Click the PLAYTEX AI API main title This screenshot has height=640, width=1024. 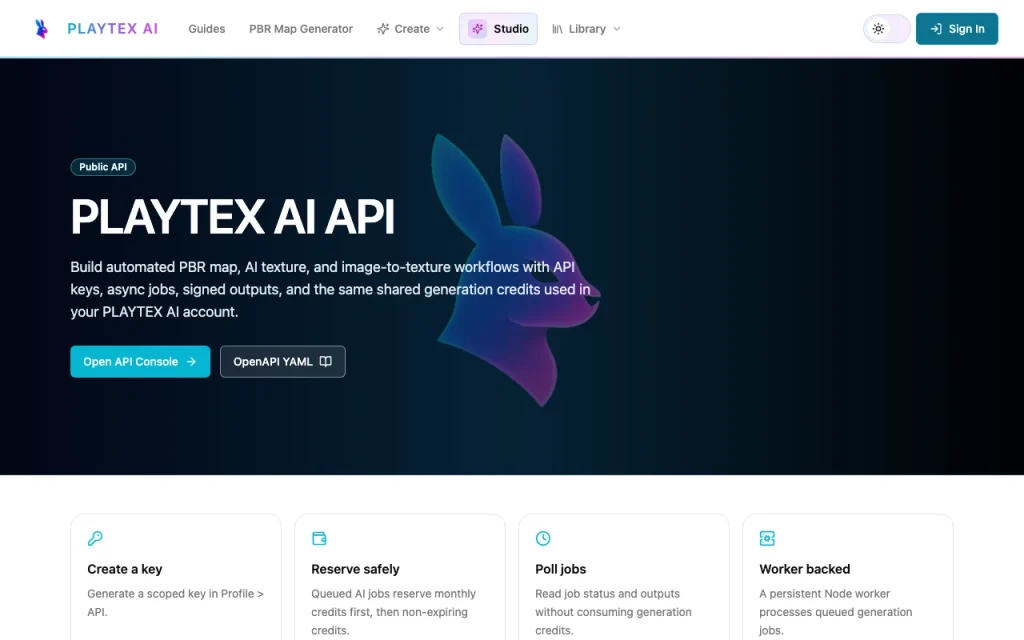232,217
